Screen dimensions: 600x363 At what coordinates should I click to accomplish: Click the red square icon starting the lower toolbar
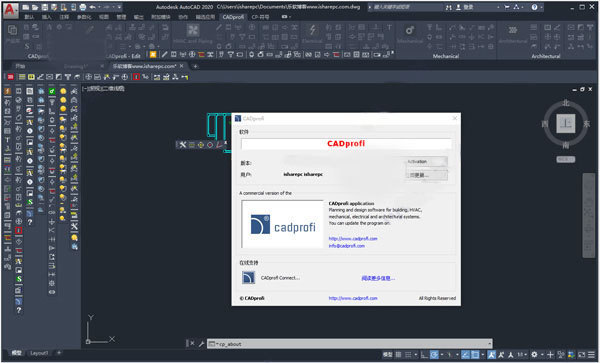pos(11,77)
